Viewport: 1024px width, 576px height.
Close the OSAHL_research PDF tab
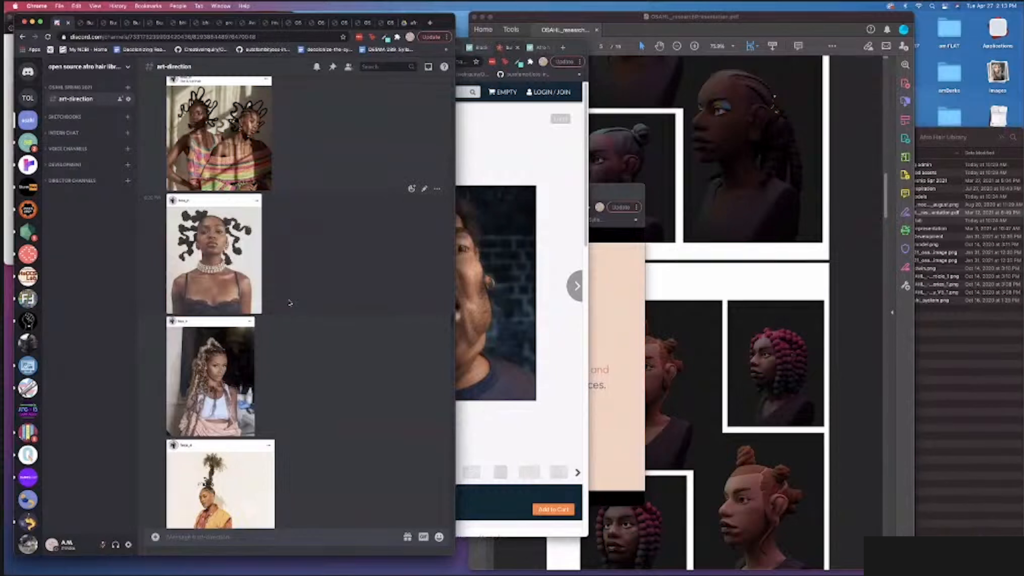(x=596, y=30)
